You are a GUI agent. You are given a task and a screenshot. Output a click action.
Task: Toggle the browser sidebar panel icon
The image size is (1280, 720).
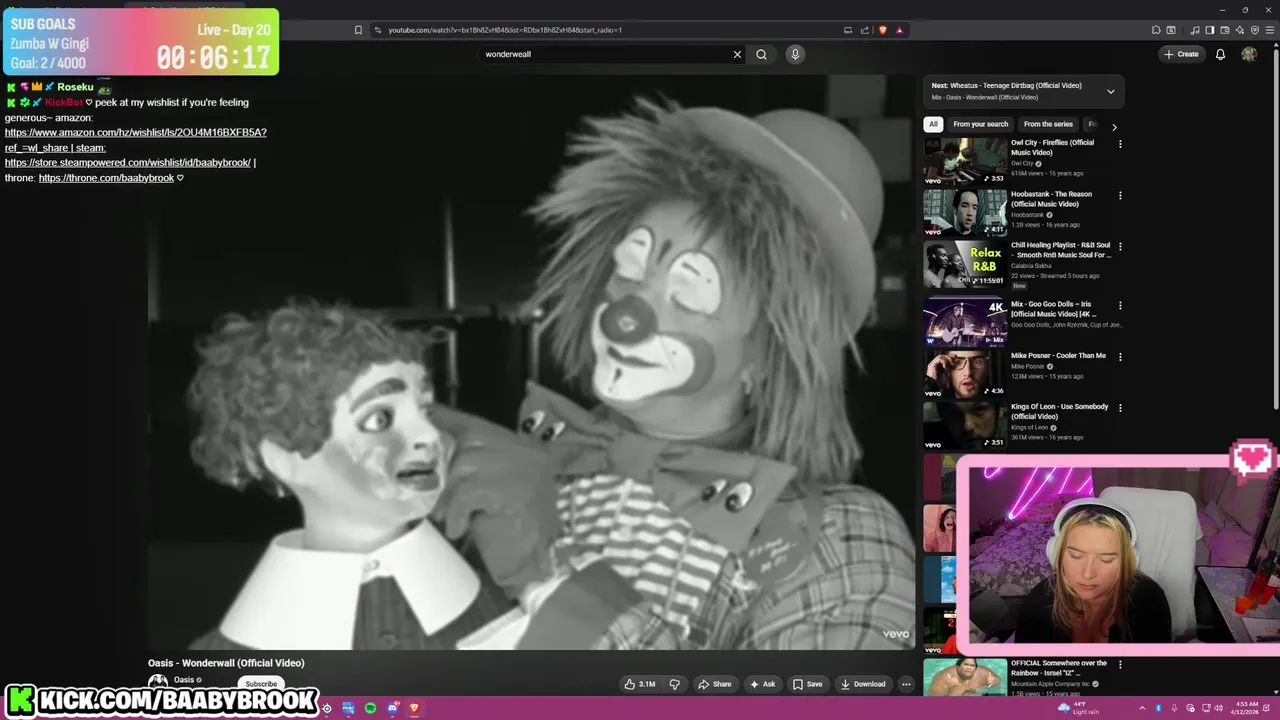[x=1210, y=30]
